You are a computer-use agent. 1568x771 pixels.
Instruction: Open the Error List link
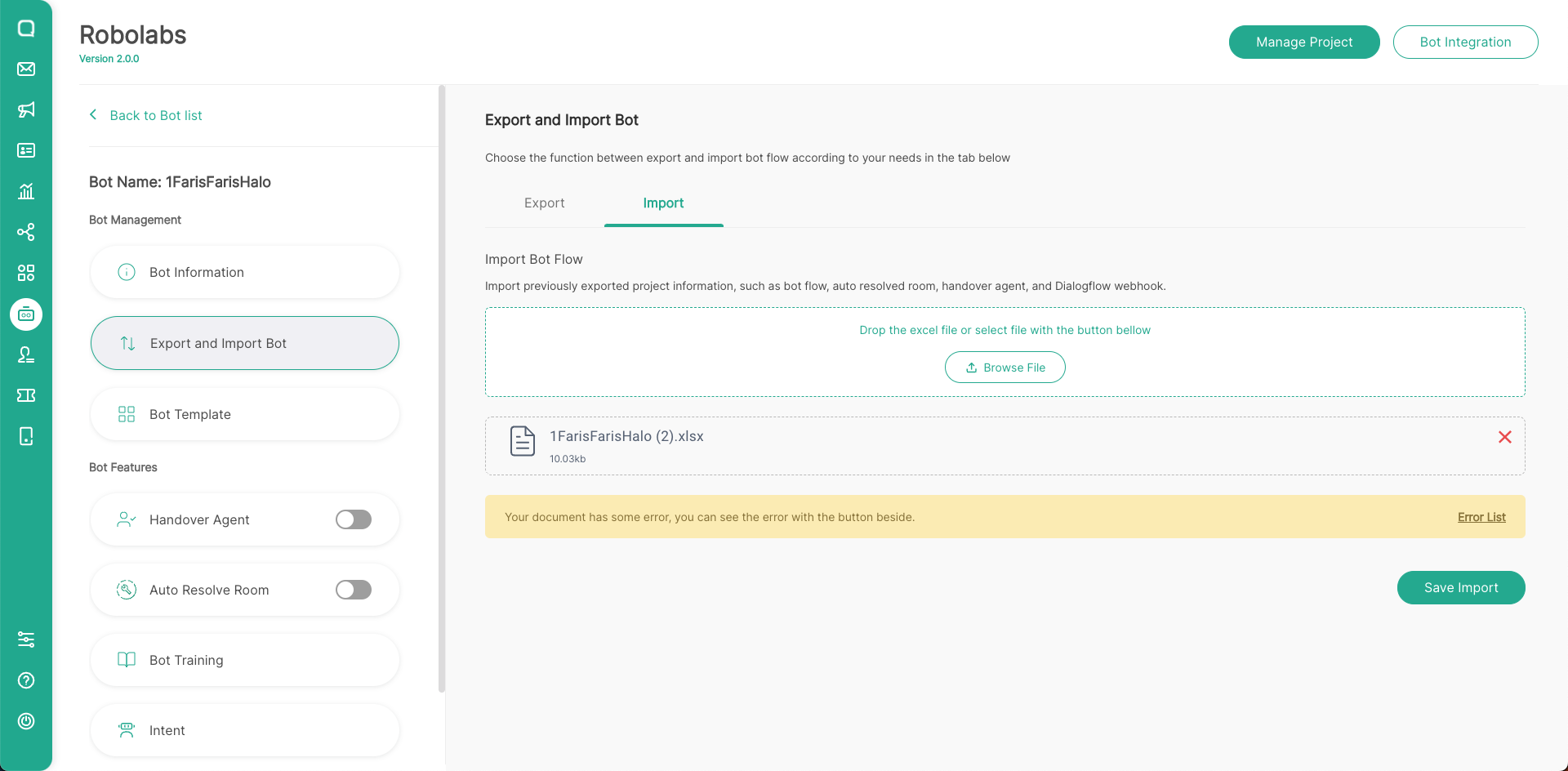click(1481, 517)
